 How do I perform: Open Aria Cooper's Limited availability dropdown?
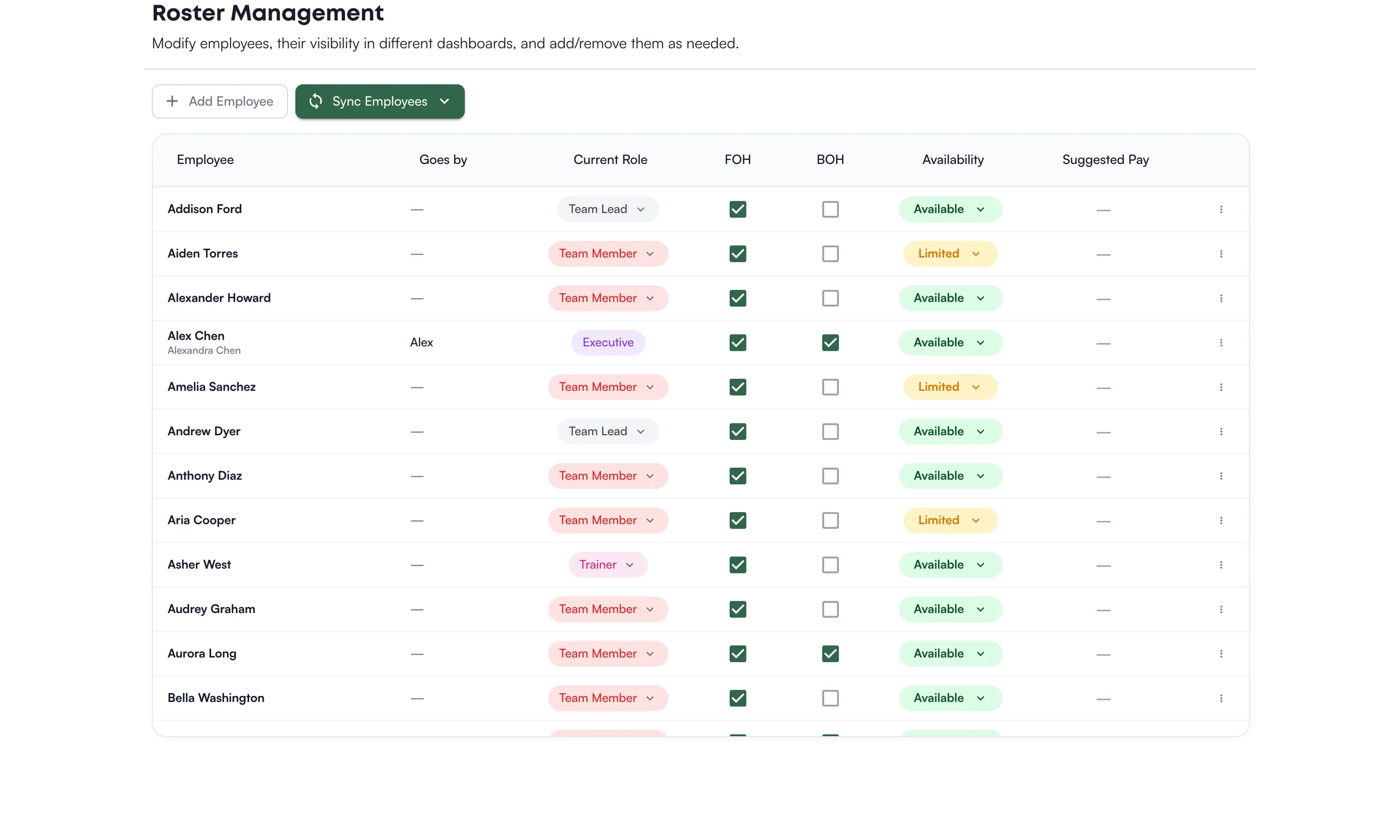click(x=950, y=520)
